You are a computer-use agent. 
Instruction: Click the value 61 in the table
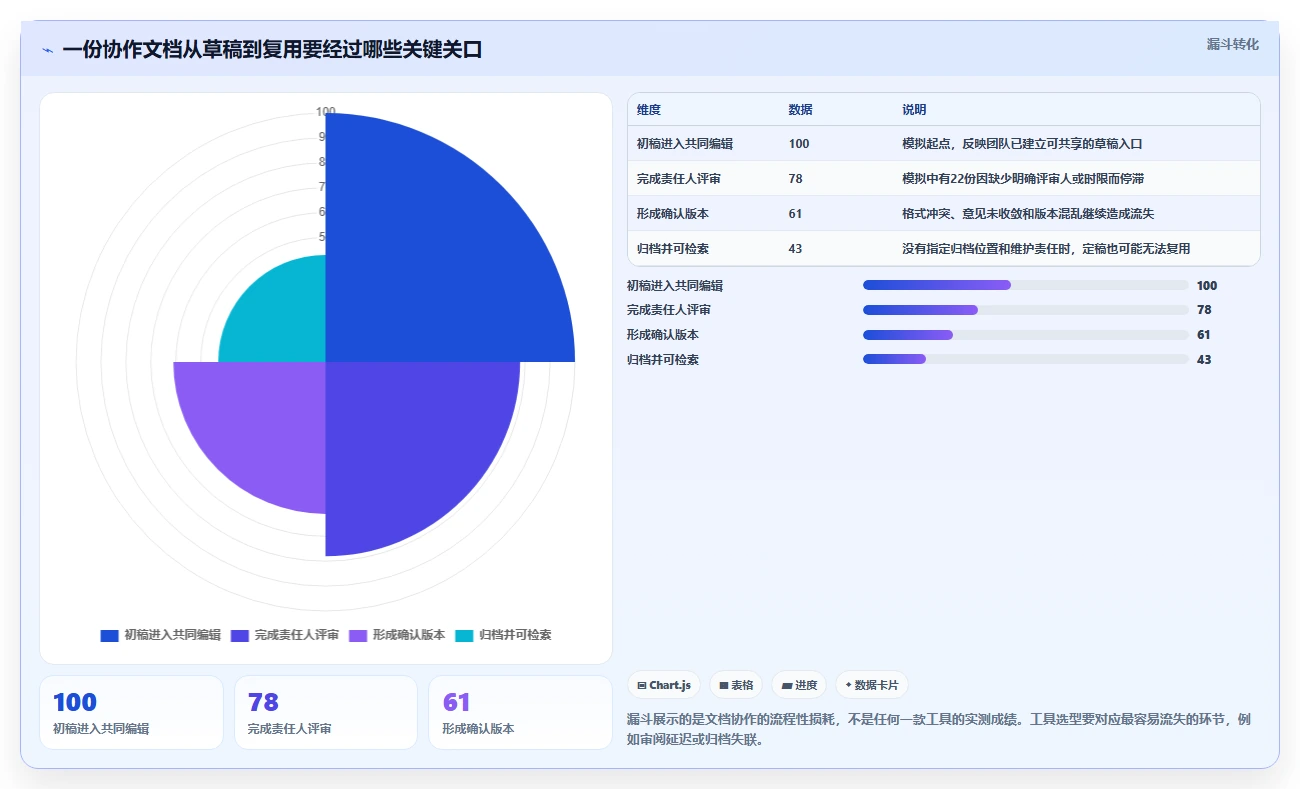click(795, 214)
